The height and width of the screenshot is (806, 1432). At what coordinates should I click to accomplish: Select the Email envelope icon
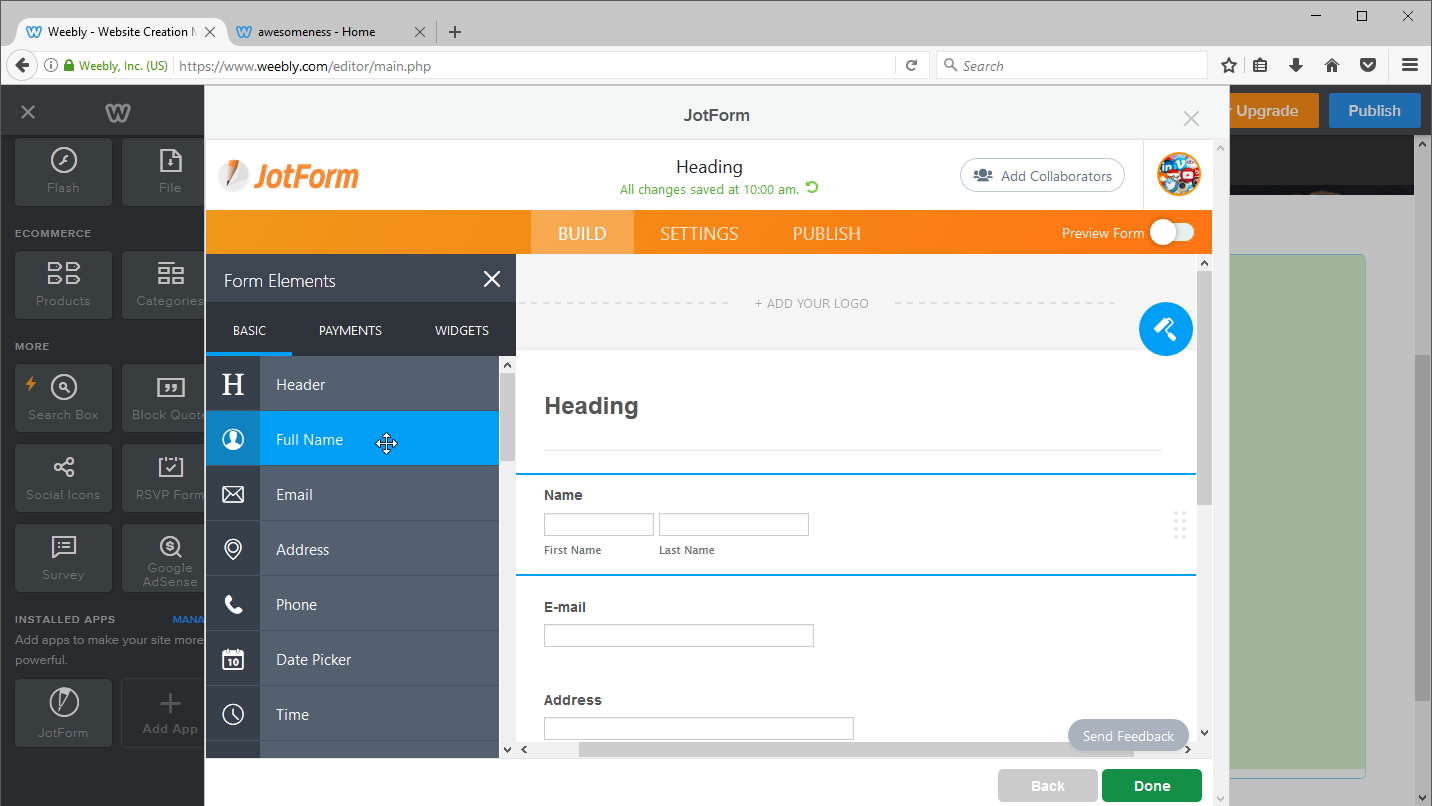click(x=232, y=493)
